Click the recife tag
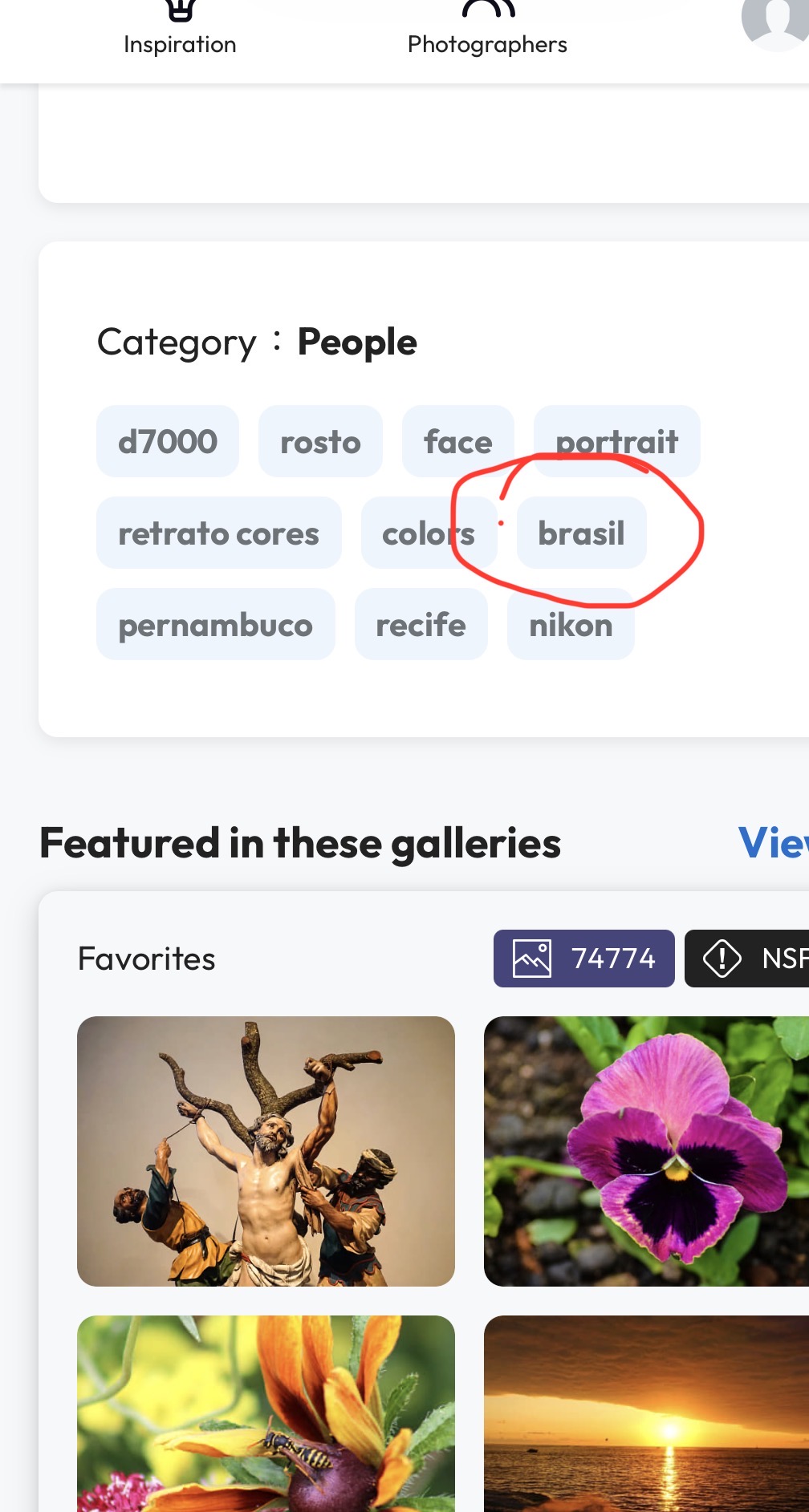 pos(421,625)
